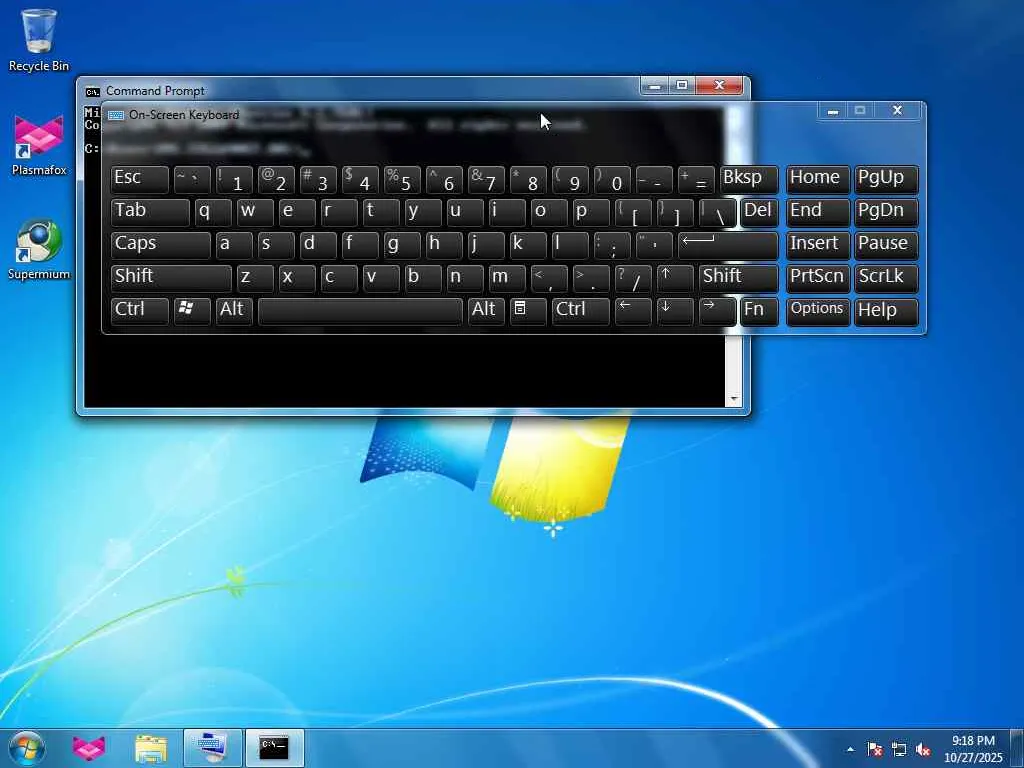
Task: Click the left bracket key
Action: pyautogui.click(x=633, y=213)
